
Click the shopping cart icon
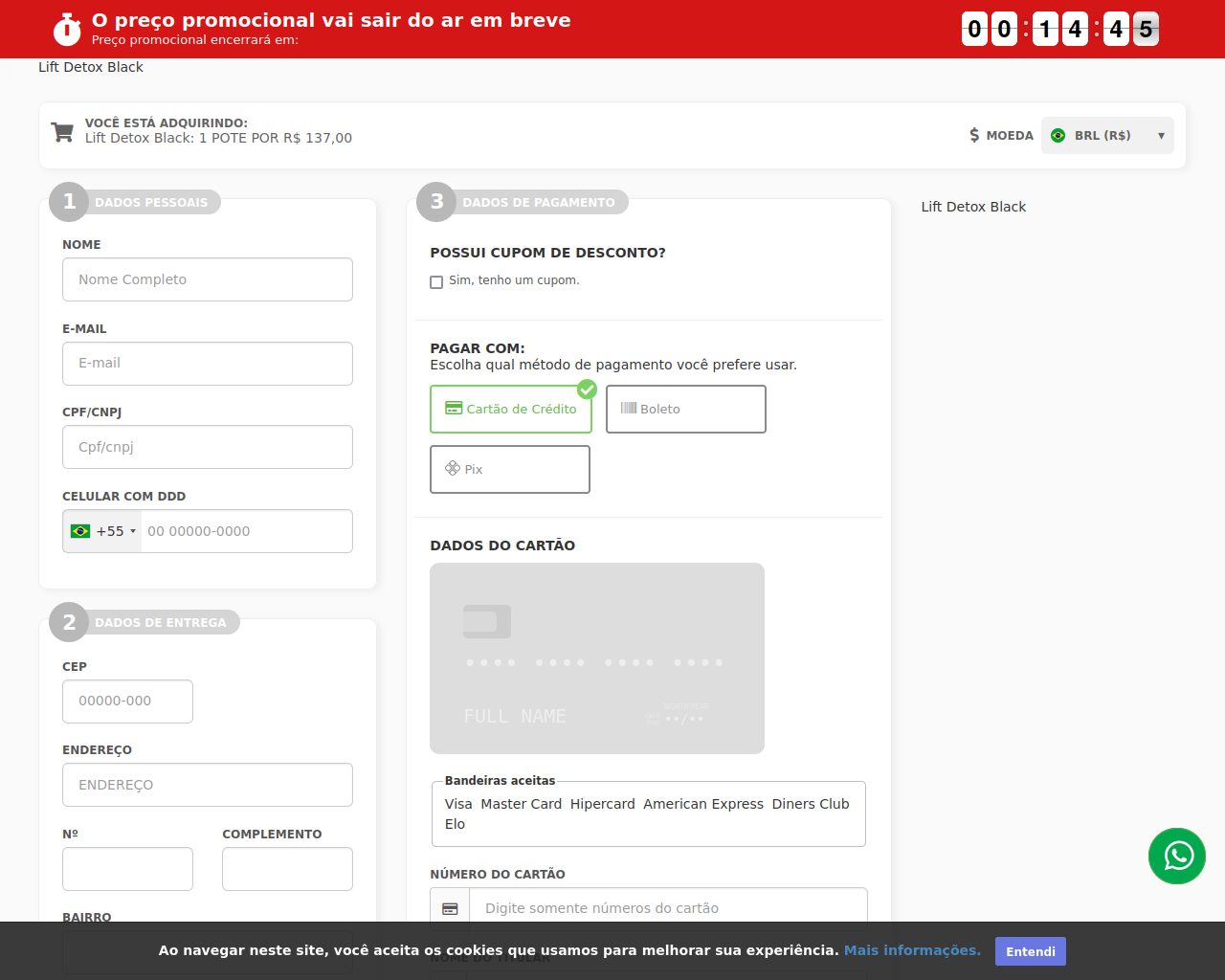(62, 132)
